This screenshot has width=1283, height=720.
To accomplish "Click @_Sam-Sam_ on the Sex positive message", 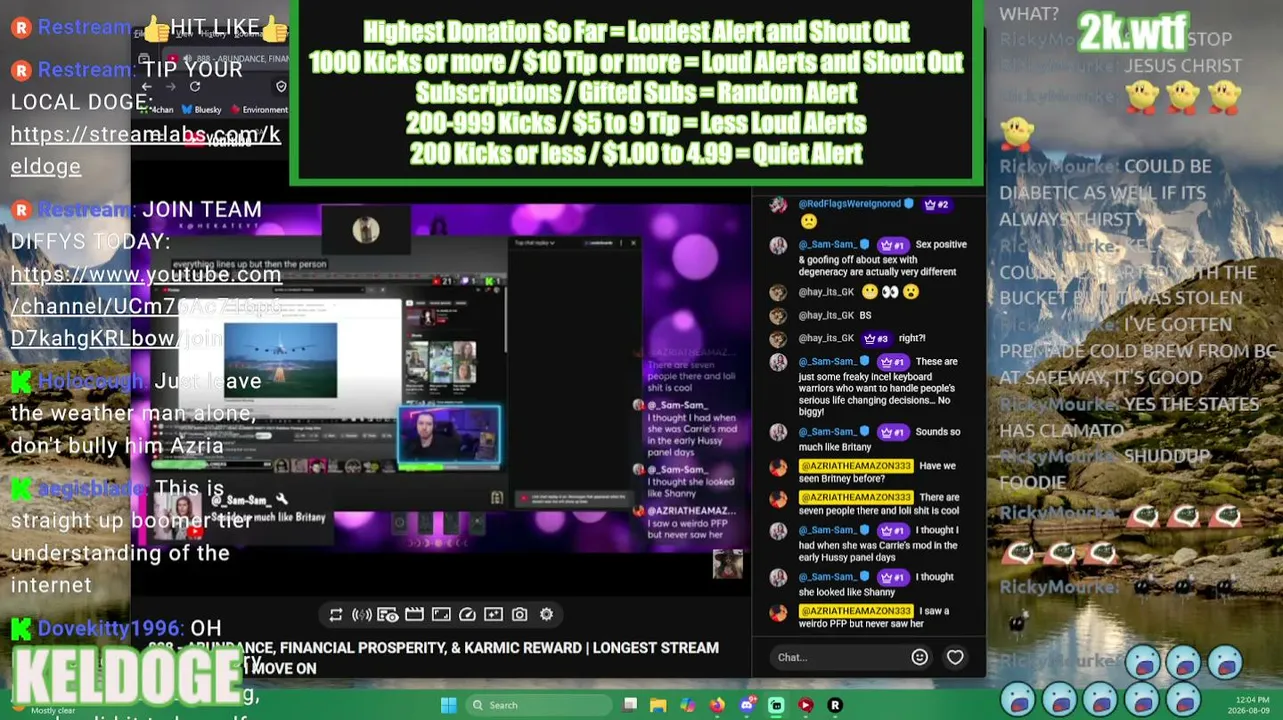I will (827, 244).
